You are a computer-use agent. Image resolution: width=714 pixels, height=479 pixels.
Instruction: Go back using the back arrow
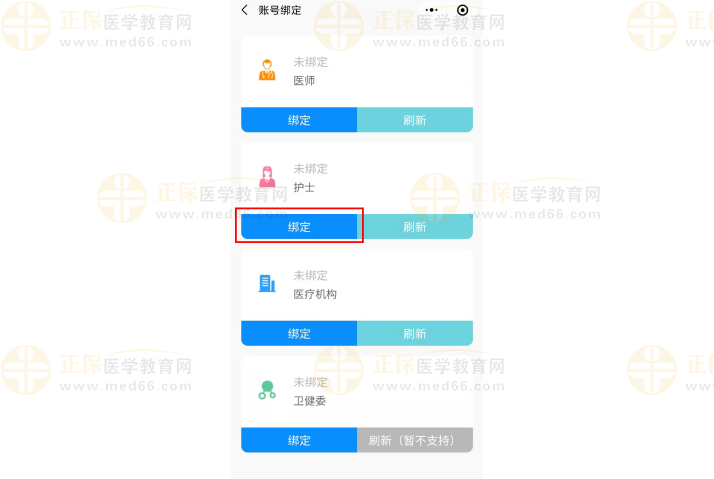click(x=245, y=10)
